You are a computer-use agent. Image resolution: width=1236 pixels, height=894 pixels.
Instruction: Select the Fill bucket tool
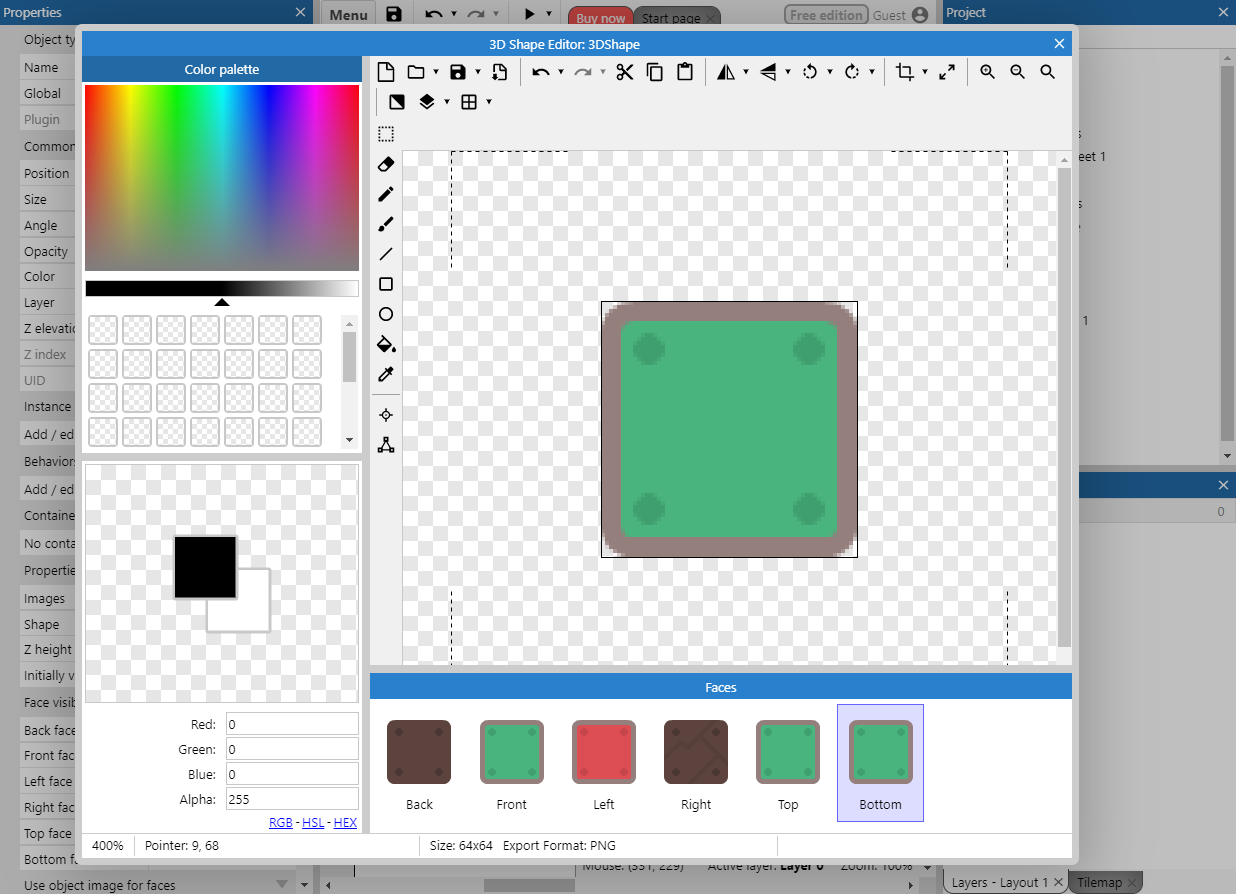(386, 344)
